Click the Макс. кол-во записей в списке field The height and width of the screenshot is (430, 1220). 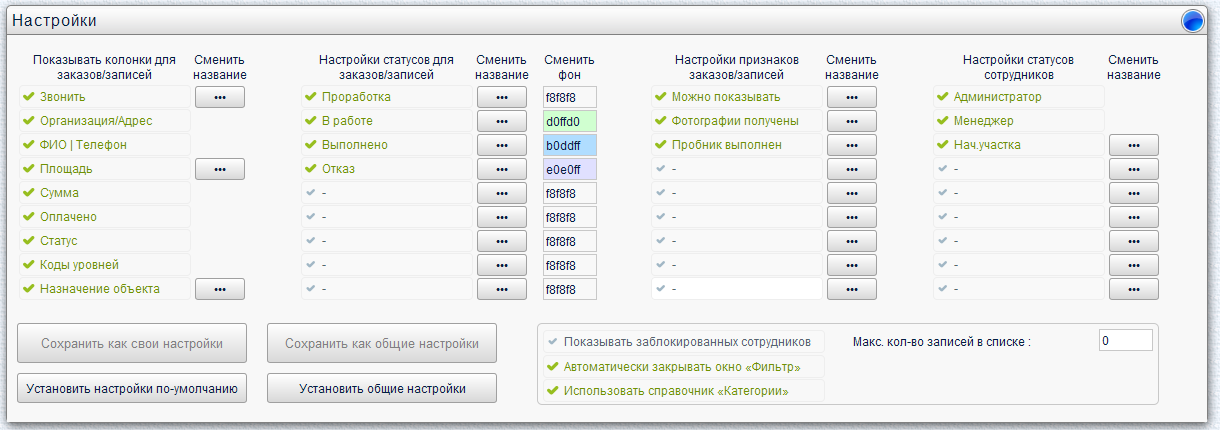point(1125,341)
